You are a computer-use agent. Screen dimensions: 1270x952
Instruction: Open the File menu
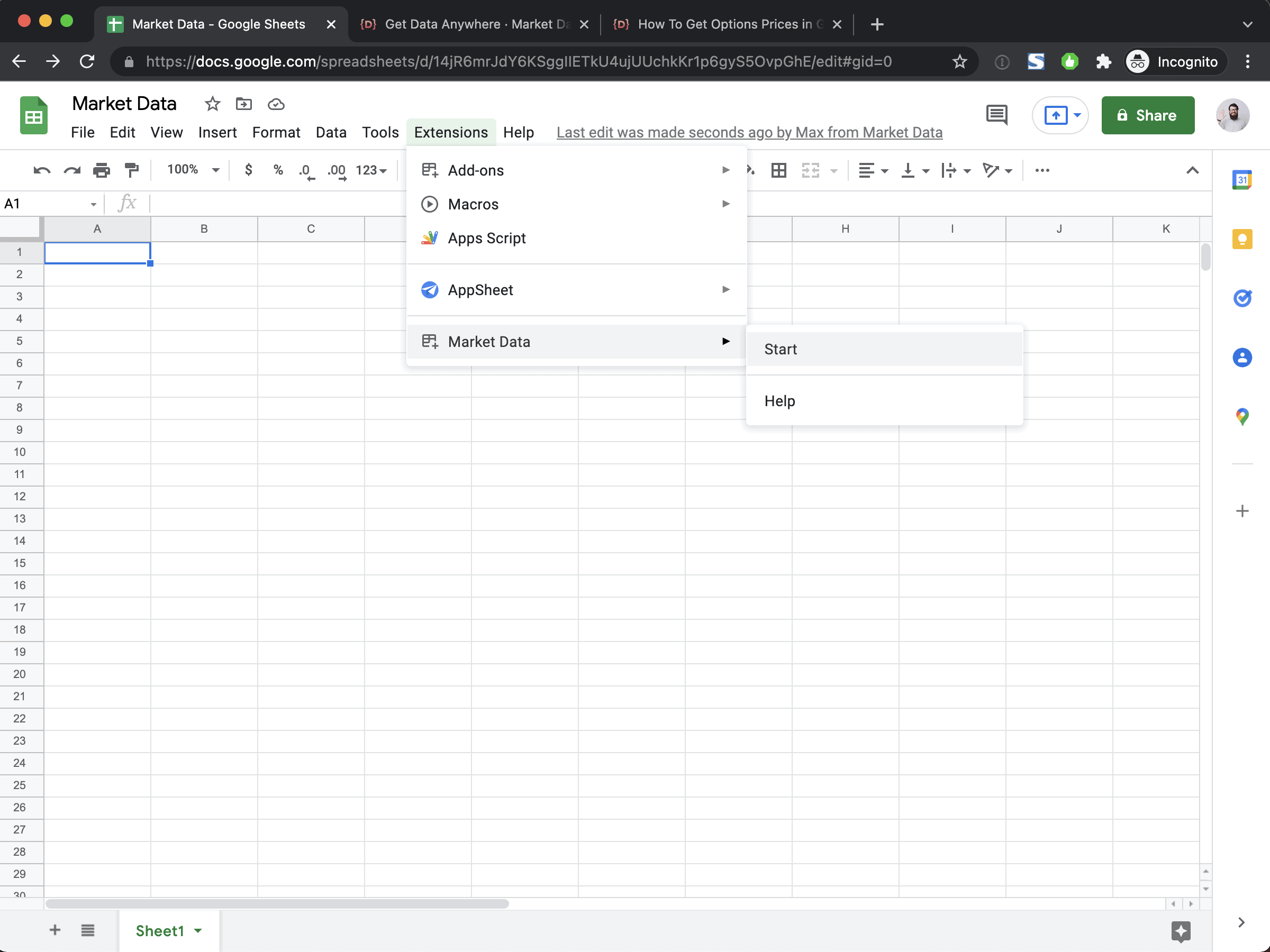pyautogui.click(x=83, y=133)
